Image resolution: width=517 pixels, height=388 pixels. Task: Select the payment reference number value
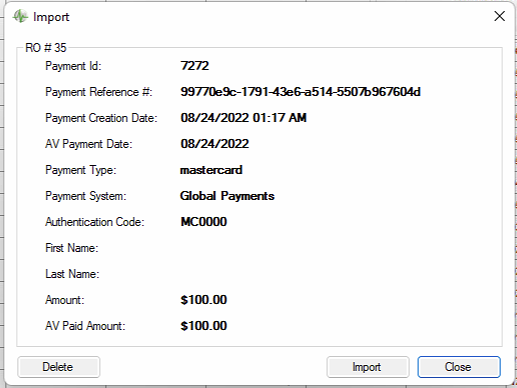coord(300,92)
